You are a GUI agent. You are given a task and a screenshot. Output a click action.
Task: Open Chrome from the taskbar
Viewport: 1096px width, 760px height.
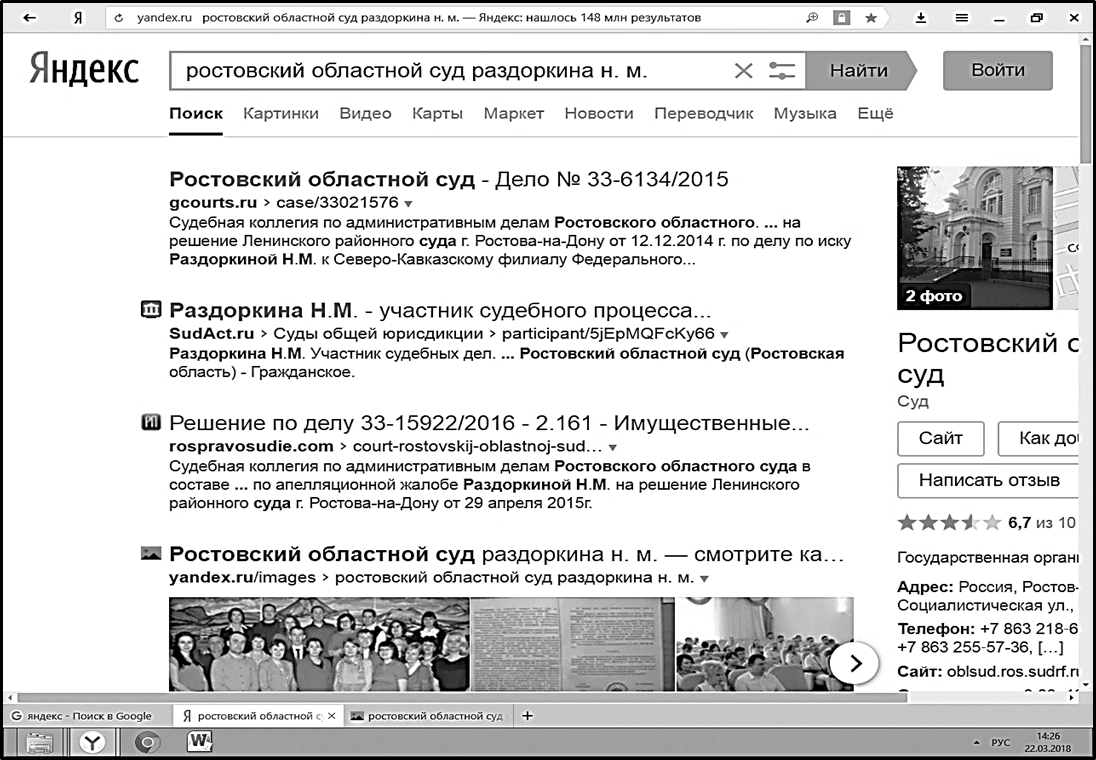[x=147, y=743]
